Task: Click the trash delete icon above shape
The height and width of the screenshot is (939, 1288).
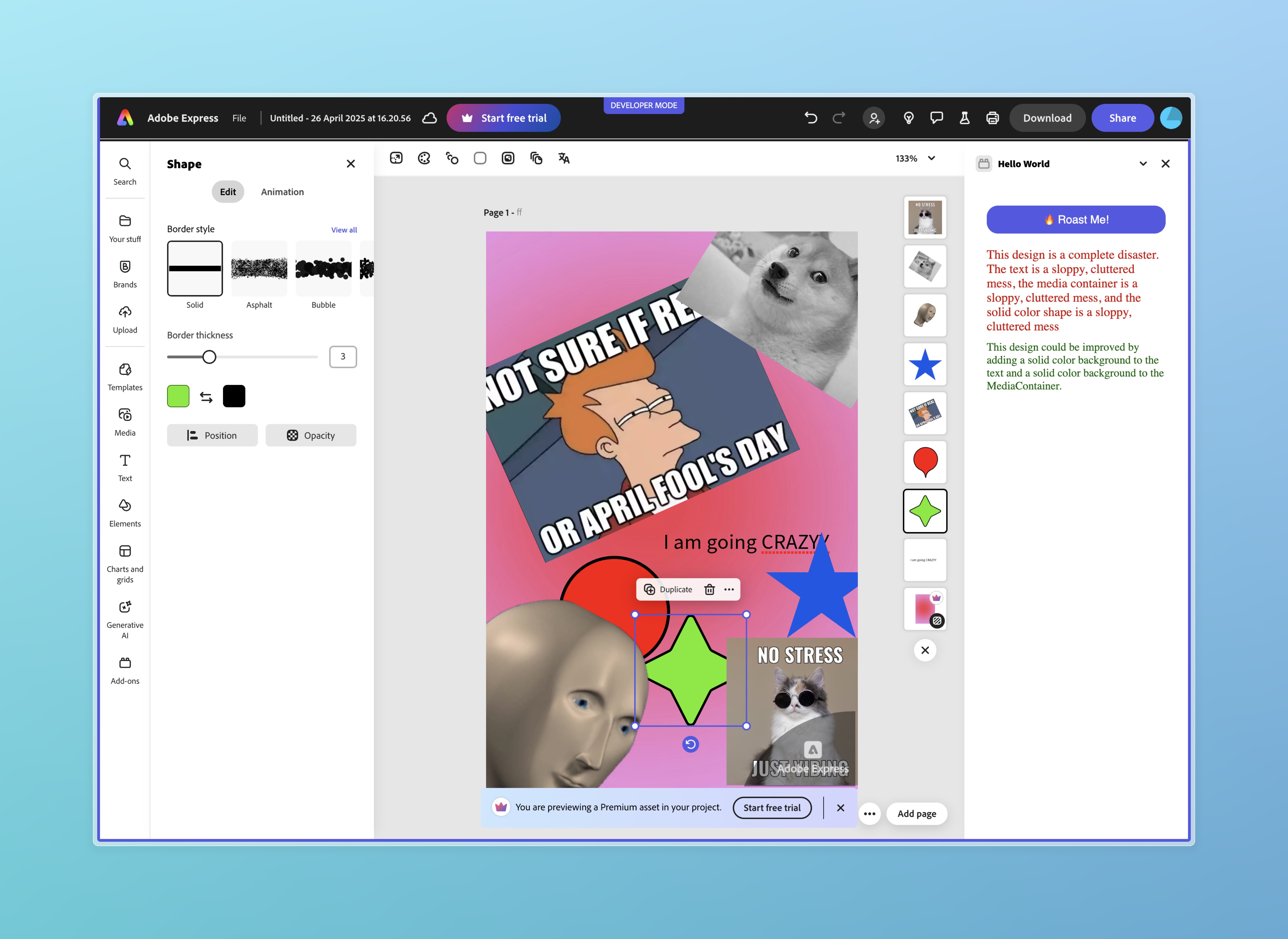Action: point(709,590)
